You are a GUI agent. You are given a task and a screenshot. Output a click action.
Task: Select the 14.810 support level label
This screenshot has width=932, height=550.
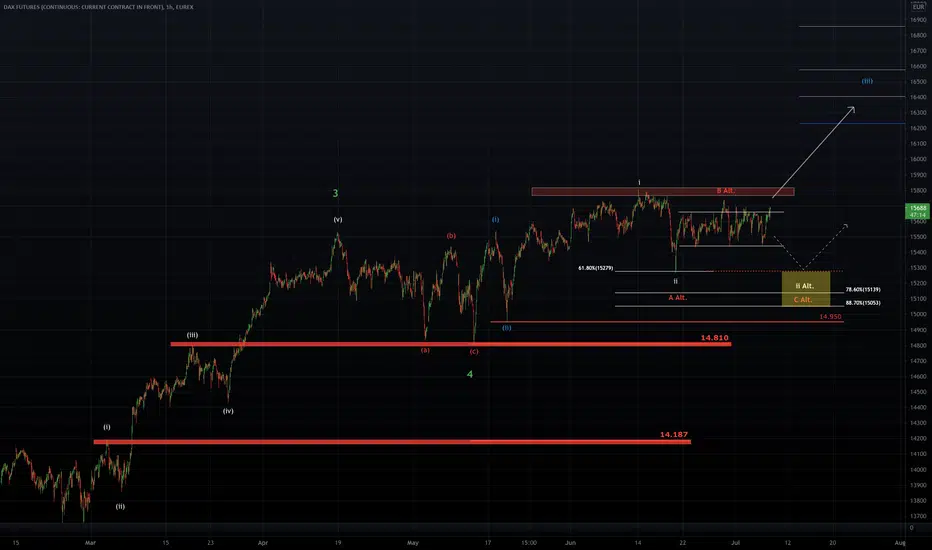pos(714,338)
